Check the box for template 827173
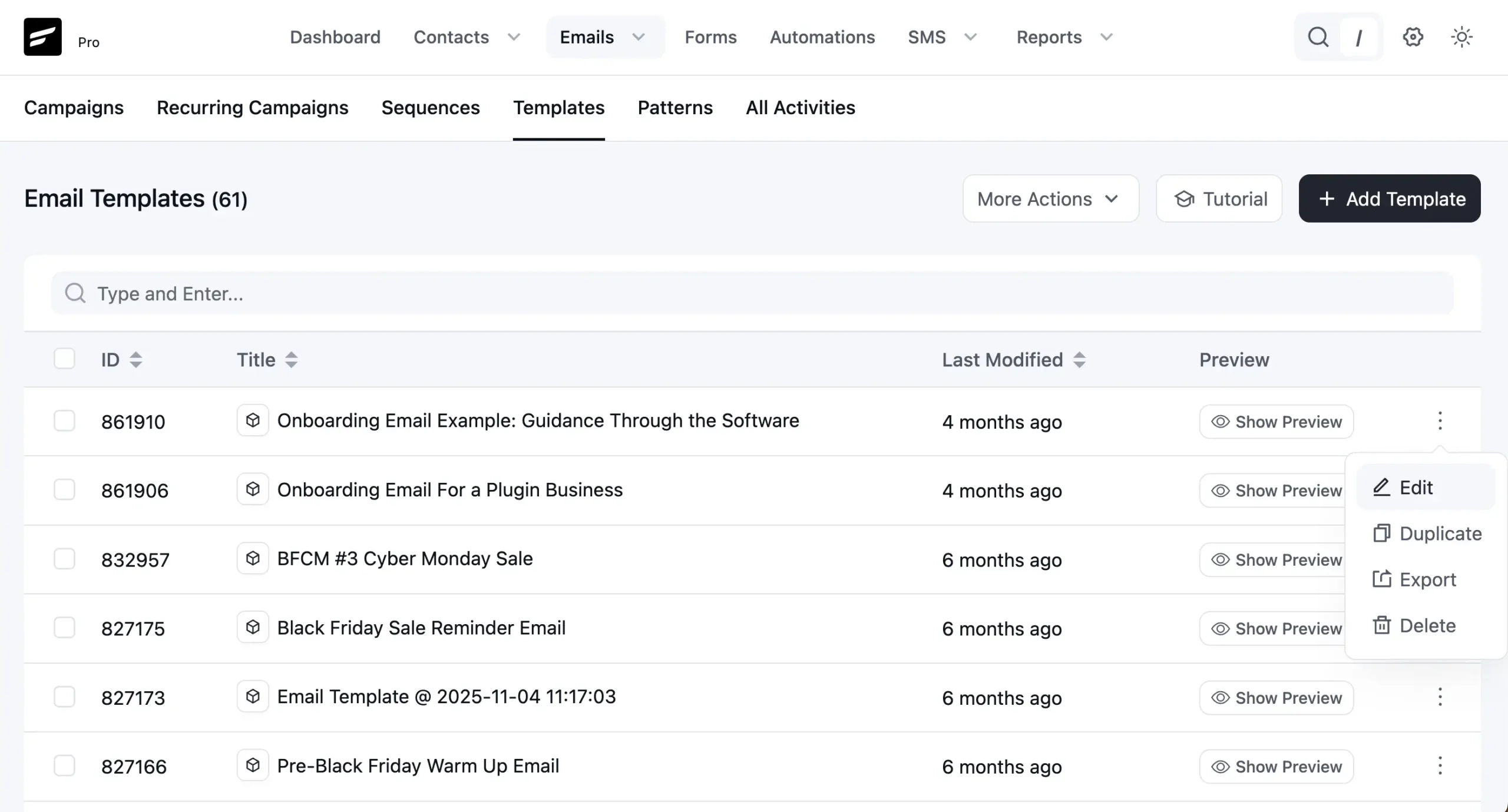The width and height of the screenshot is (1508, 812). (x=64, y=697)
